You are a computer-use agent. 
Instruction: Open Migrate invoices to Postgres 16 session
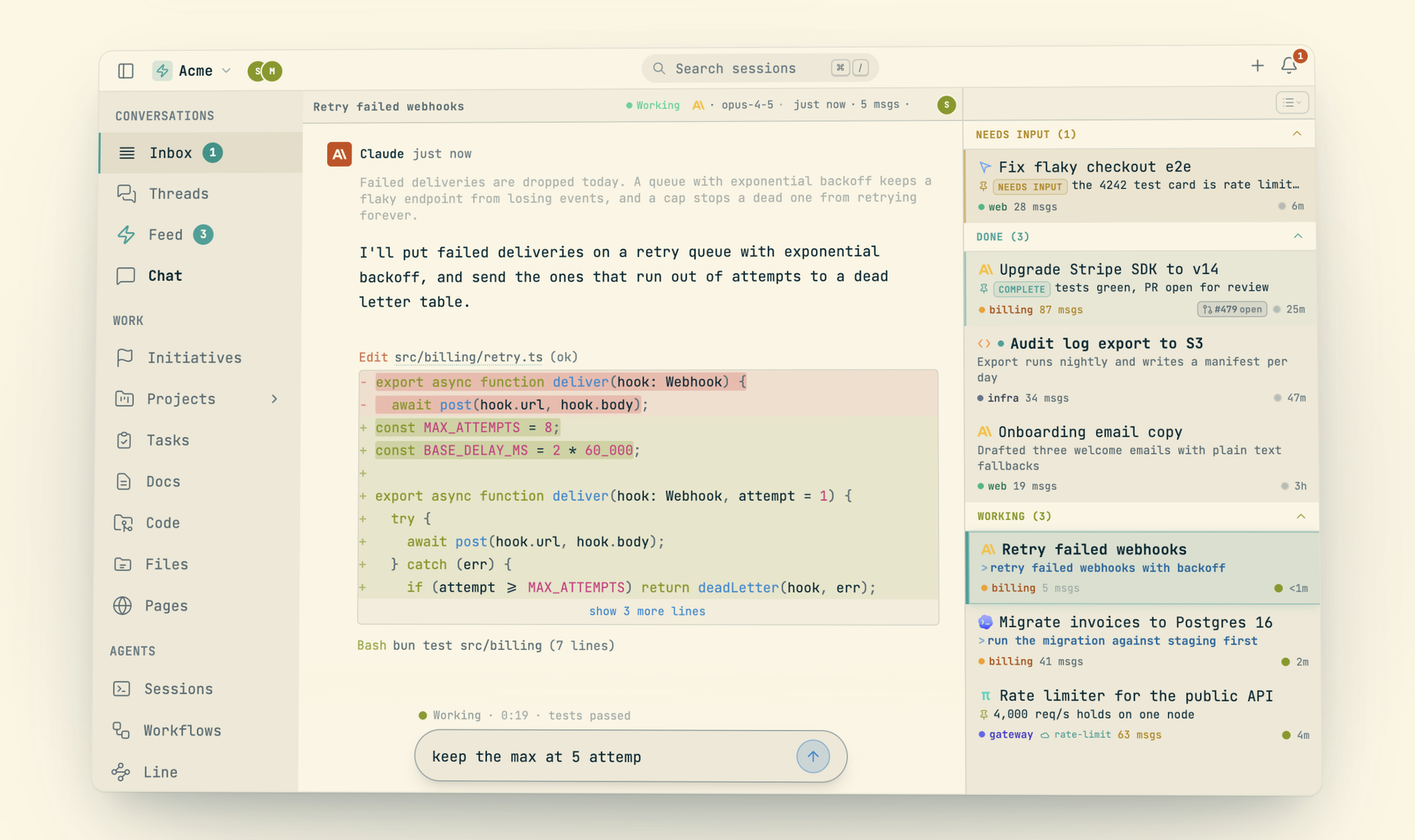pyautogui.click(x=1142, y=641)
